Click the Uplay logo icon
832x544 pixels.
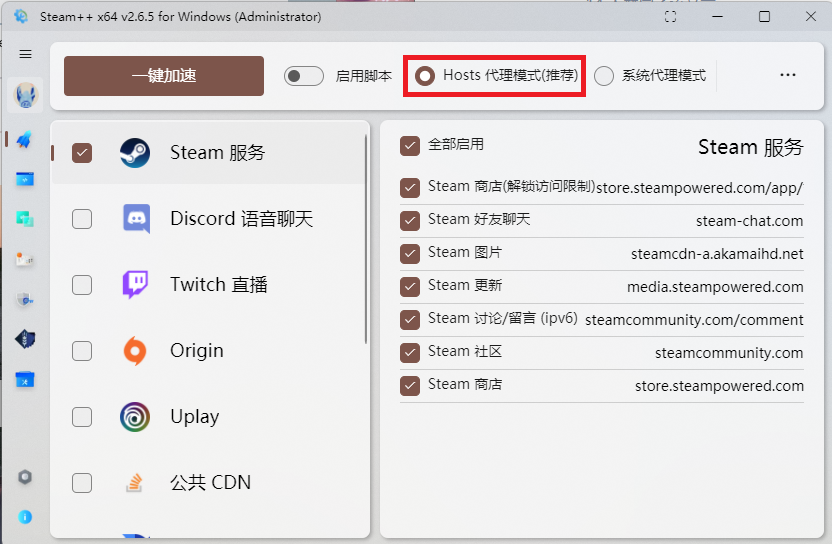click(135, 417)
